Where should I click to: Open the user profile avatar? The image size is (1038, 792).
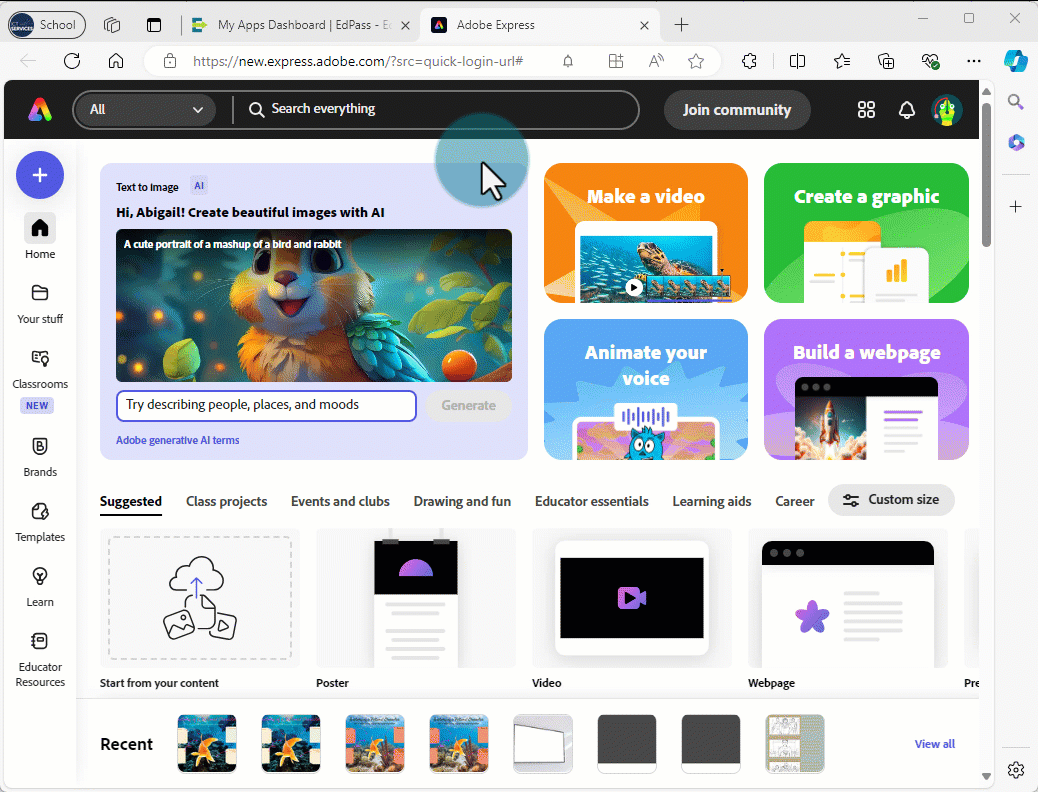(947, 110)
